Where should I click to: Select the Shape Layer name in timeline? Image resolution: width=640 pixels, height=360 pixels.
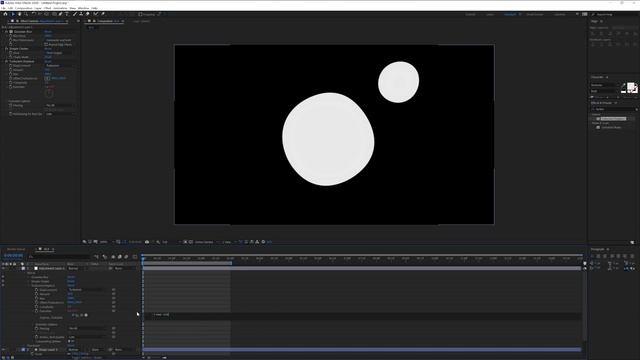coord(49,350)
